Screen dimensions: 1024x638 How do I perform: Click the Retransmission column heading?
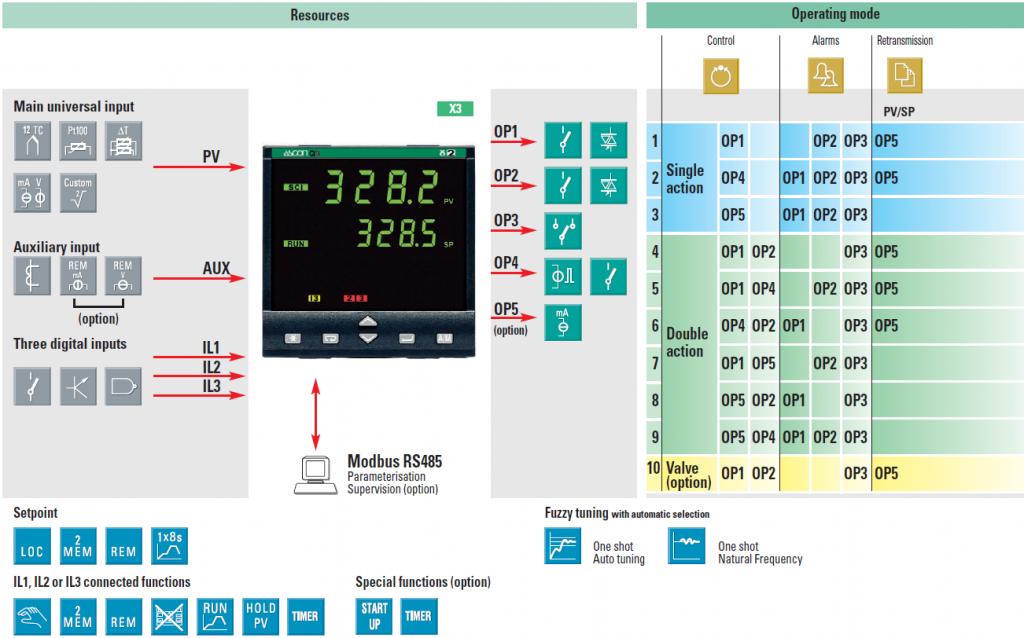pos(904,40)
